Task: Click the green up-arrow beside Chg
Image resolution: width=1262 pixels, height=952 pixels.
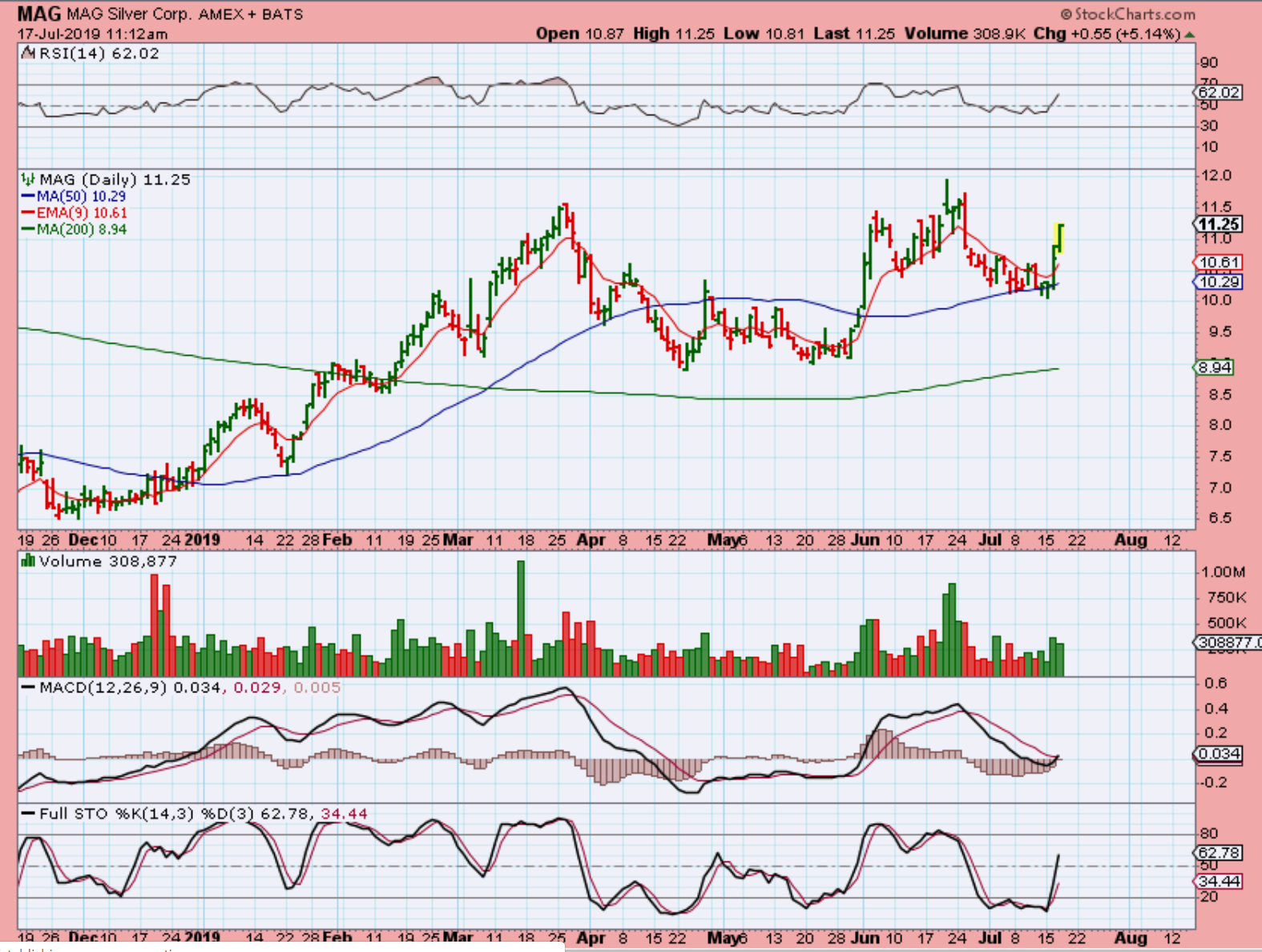Action: [x=1189, y=34]
